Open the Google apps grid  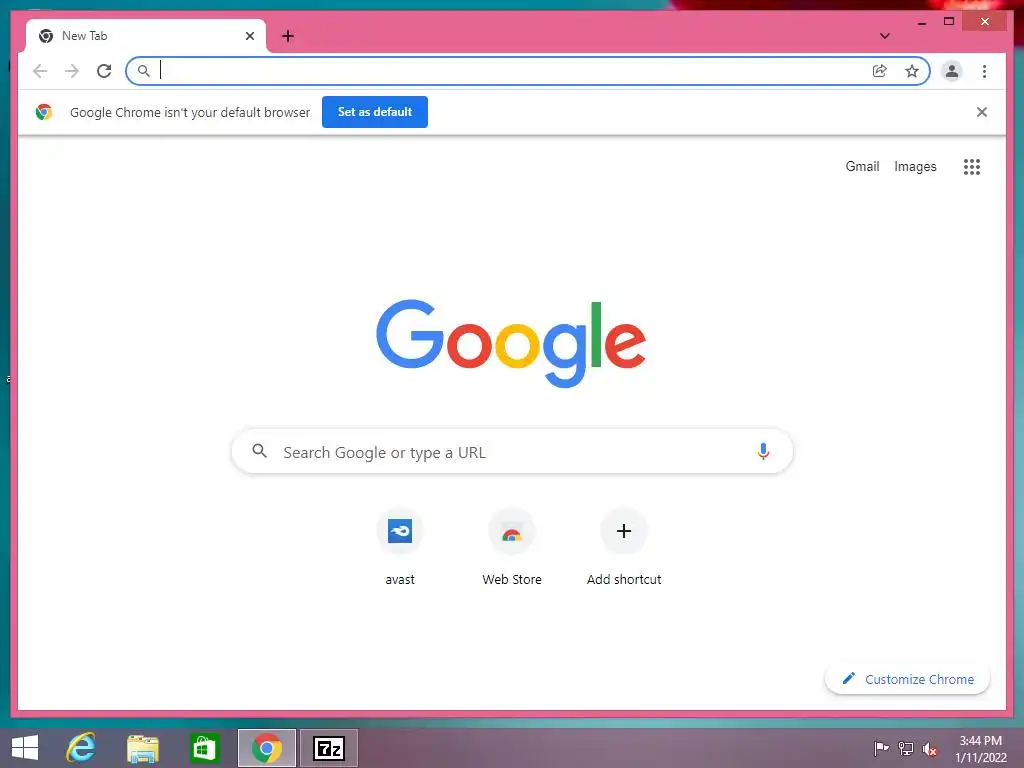[x=972, y=167]
